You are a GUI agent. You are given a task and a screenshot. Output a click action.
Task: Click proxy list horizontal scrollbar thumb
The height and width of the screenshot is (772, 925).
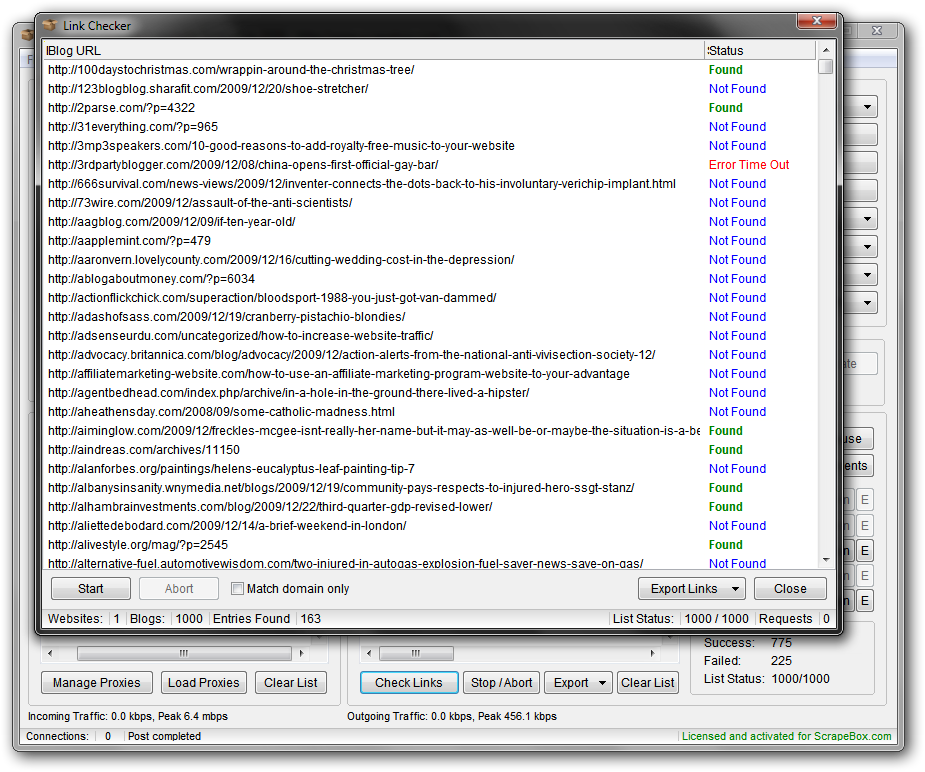tap(184, 653)
